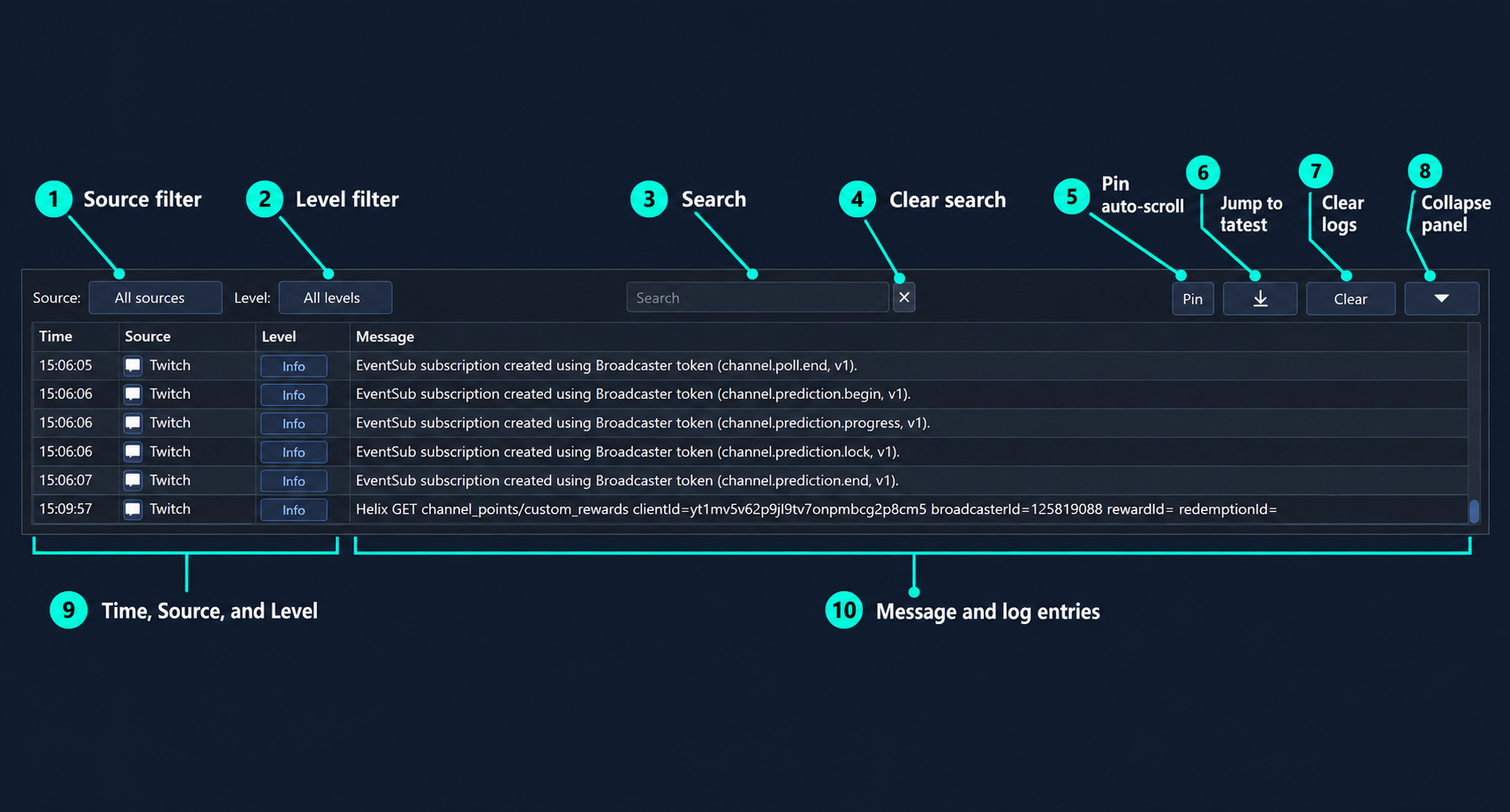Click the 15:06:05 timestamp cell

click(65, 365)
